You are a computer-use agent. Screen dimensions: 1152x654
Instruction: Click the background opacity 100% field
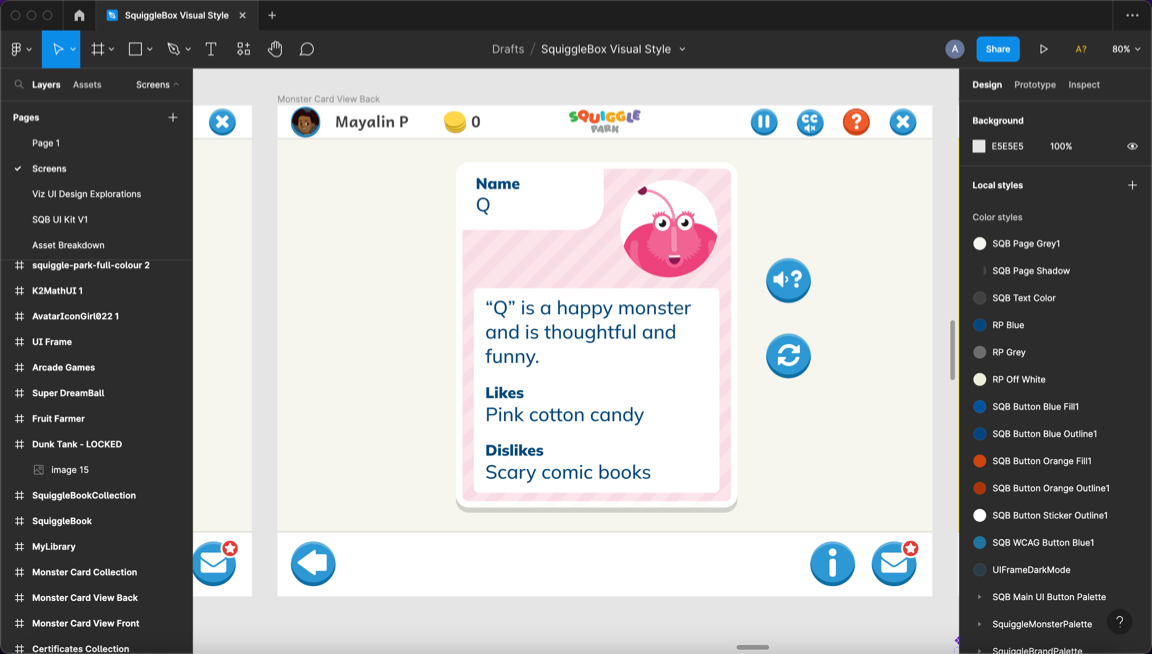[1061, 146]
